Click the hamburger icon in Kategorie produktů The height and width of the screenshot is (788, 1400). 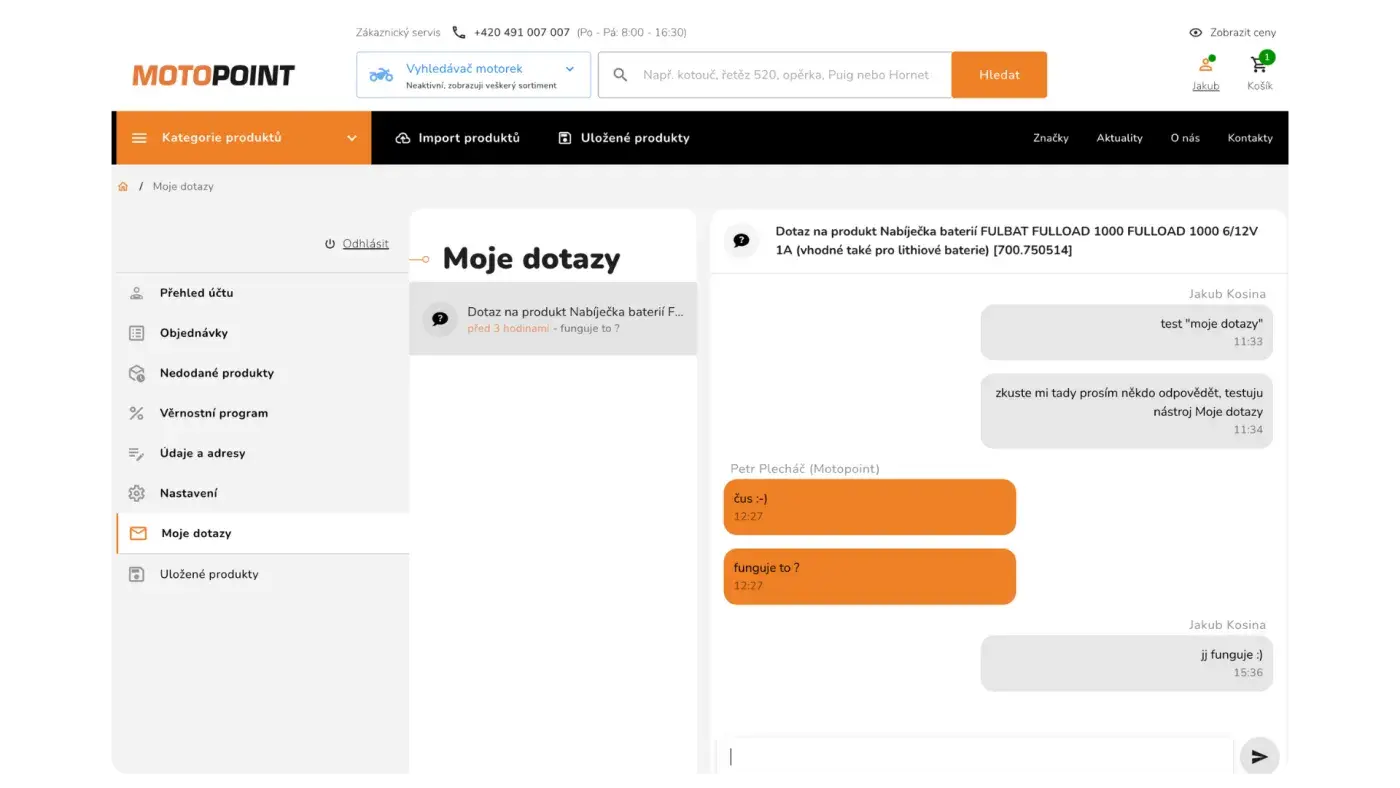139,138
